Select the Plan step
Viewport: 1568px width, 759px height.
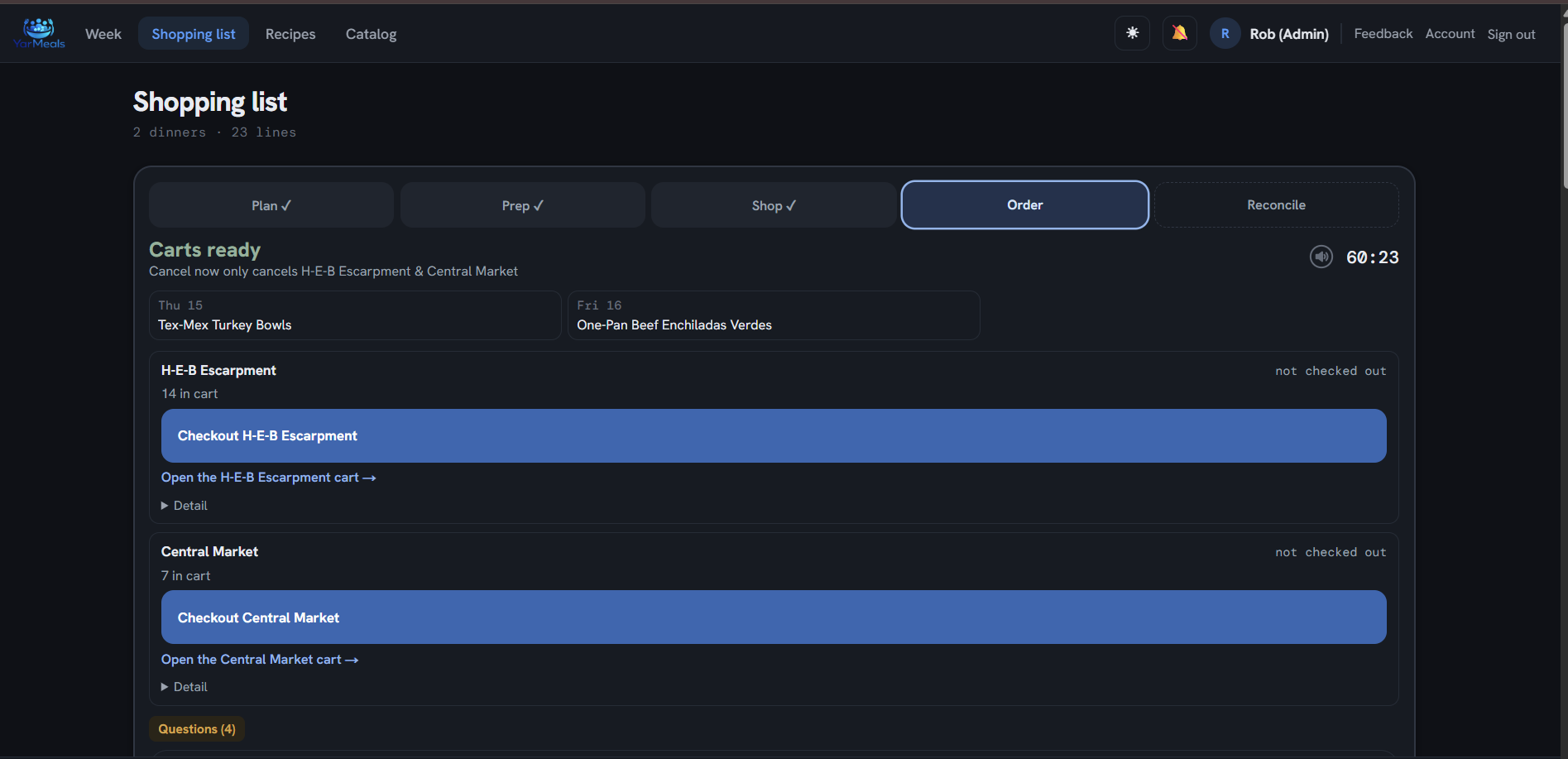pyautogui.click(x=271, y=205)
